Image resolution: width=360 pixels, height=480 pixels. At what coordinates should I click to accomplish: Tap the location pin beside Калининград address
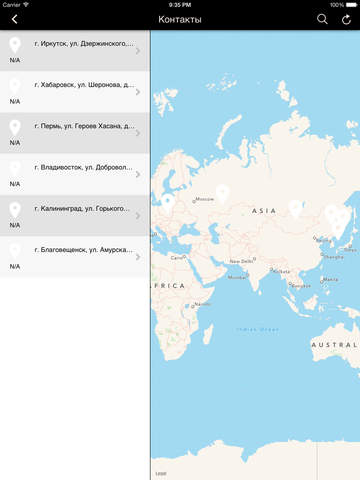coord(15,210)
